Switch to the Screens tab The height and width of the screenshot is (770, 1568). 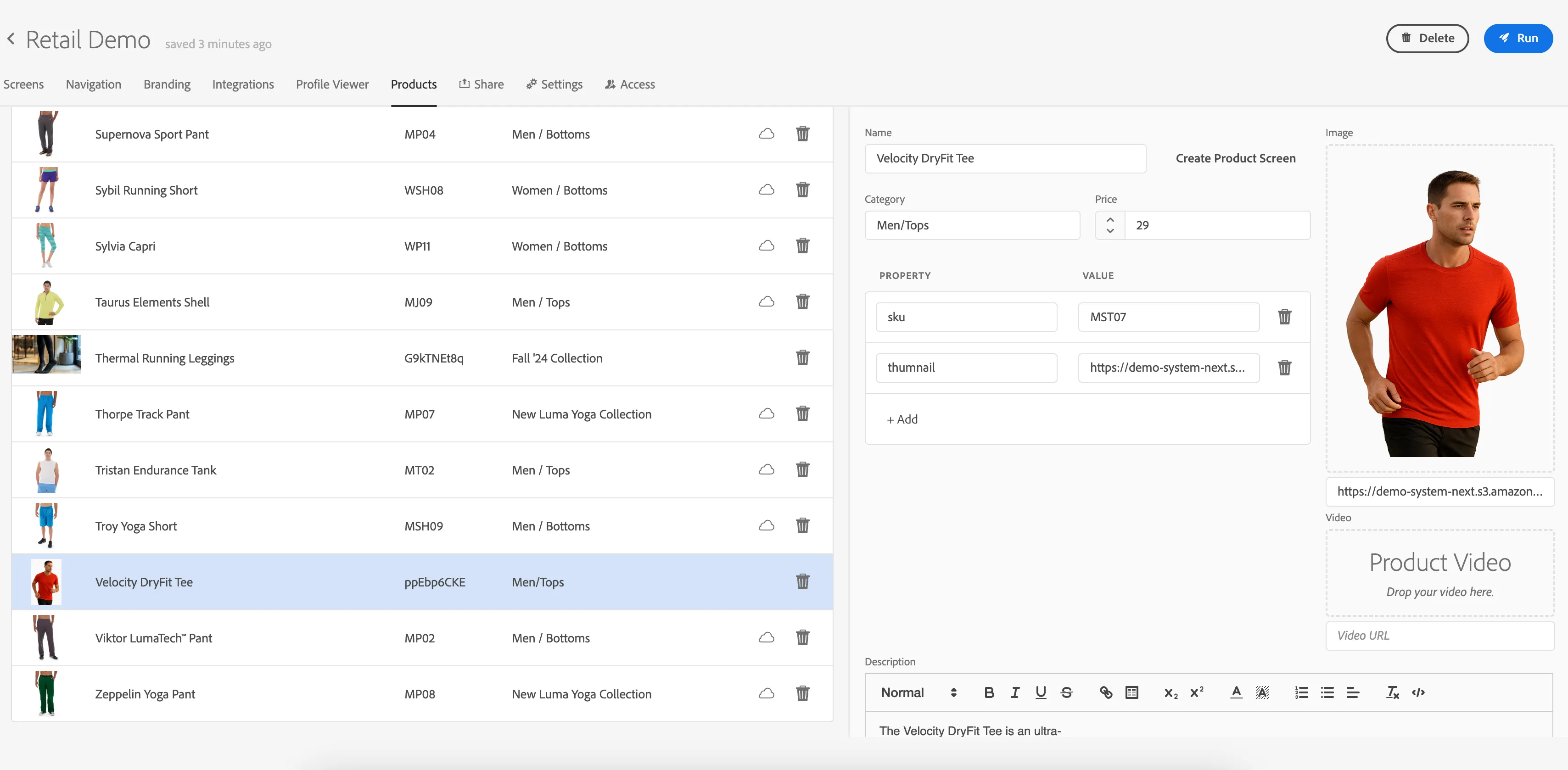23,84
